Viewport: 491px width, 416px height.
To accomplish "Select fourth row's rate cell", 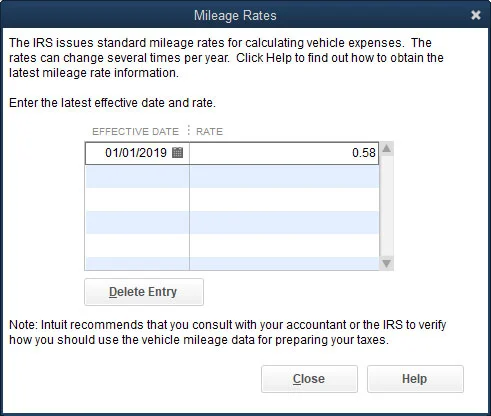I will (x=284, y=222).
